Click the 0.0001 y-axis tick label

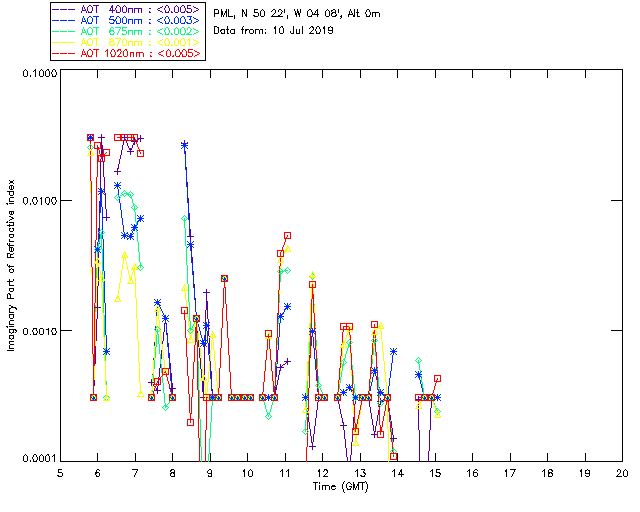[38, 458]
